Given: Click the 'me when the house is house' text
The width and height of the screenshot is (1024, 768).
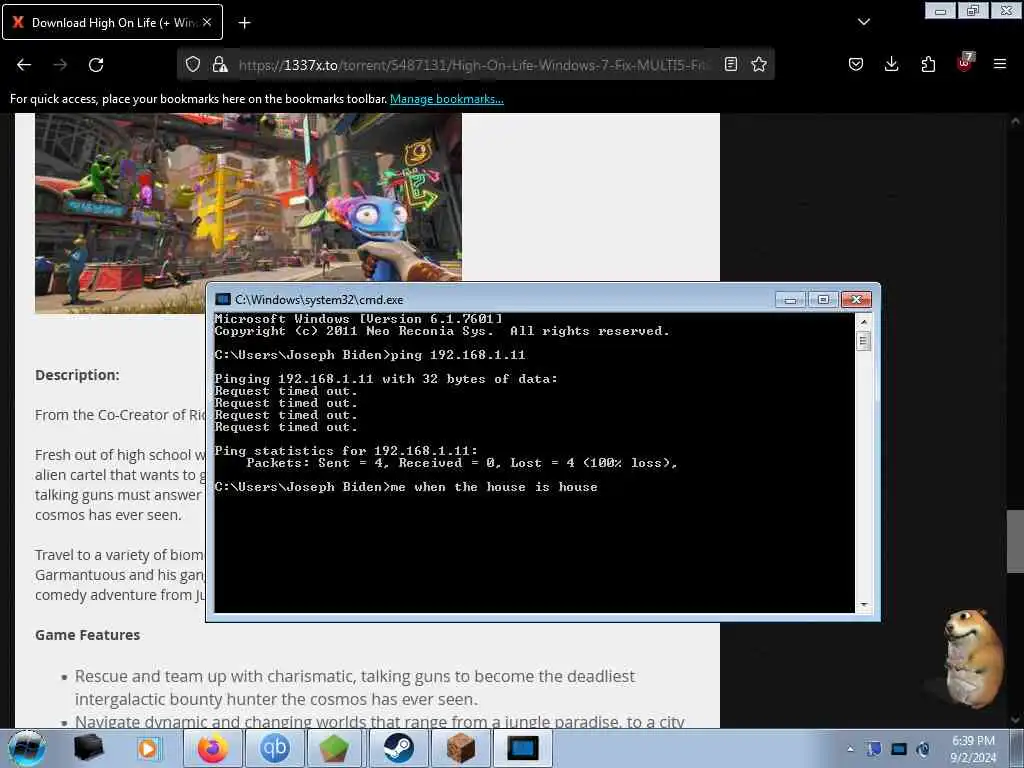Looking at the screenshot, I should click(494, 487).
